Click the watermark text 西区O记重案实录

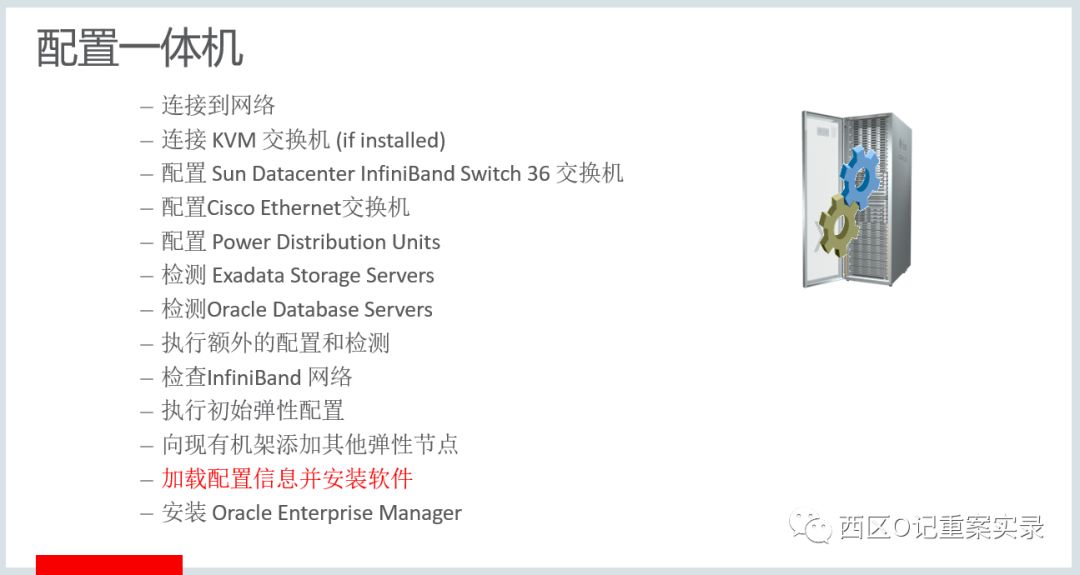[942, 528]
